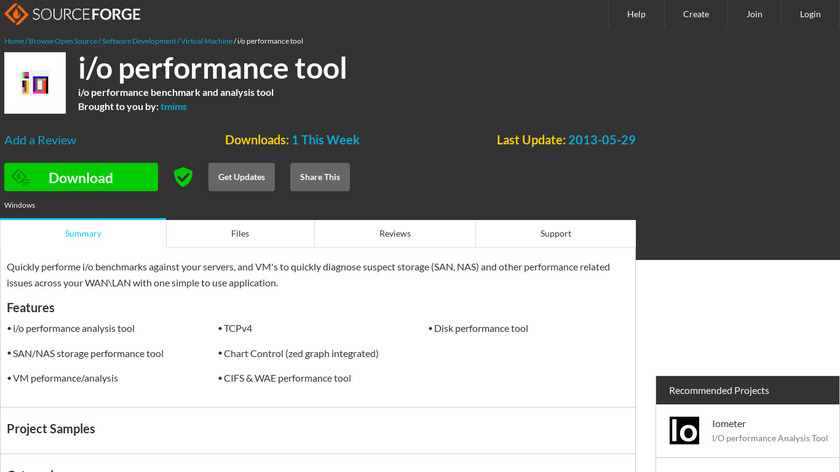Open the tmims author link
The image size is (840, 472).
(173, 106)
